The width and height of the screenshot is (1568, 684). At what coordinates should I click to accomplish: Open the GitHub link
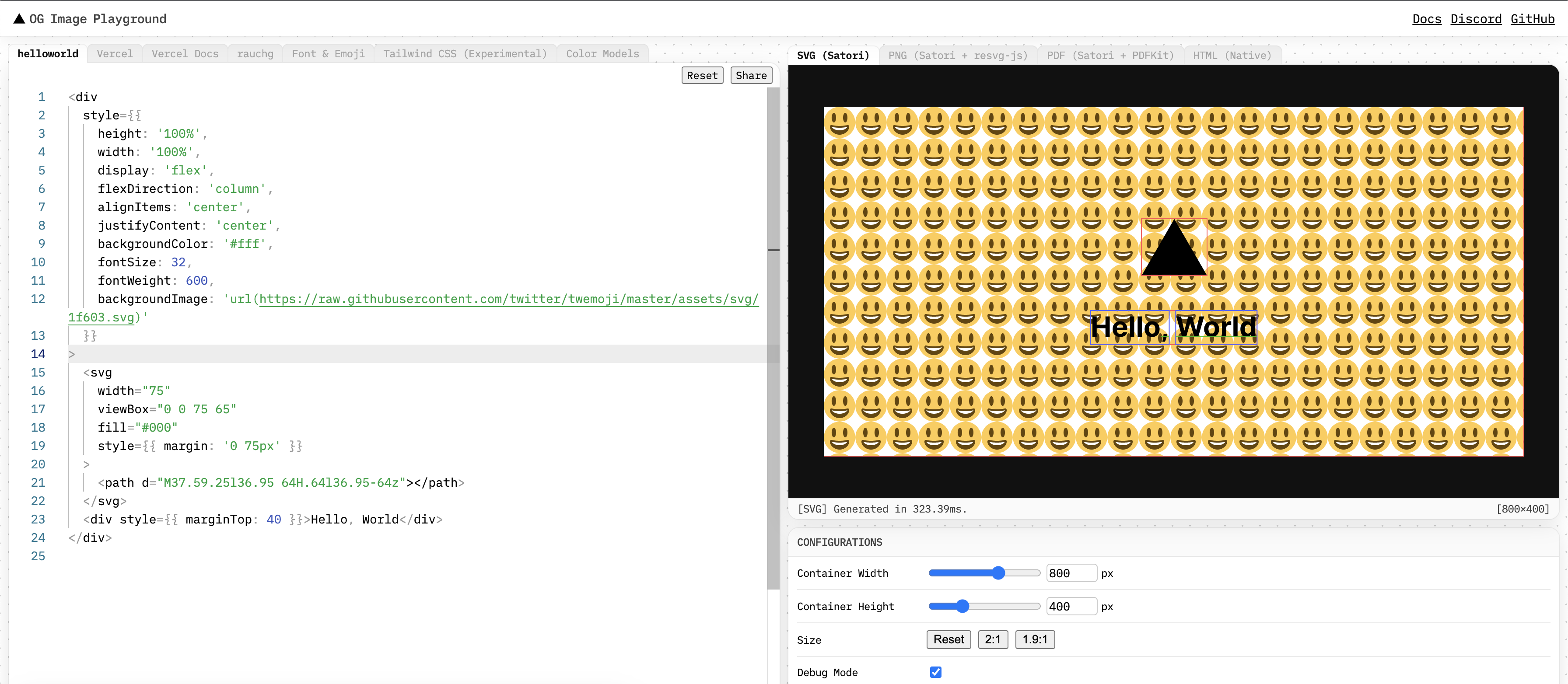tap(1532, 19)
